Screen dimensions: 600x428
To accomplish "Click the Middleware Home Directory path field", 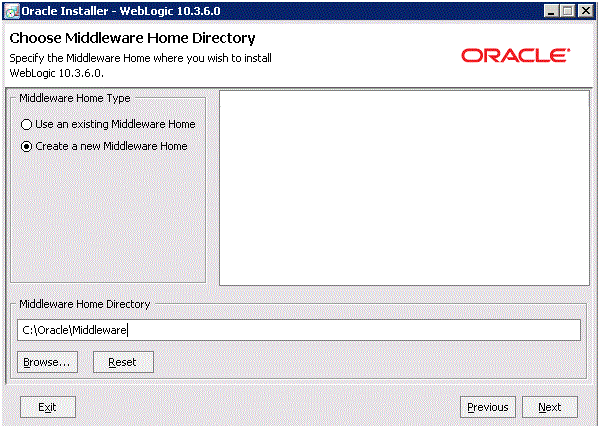I will point(298,330).
